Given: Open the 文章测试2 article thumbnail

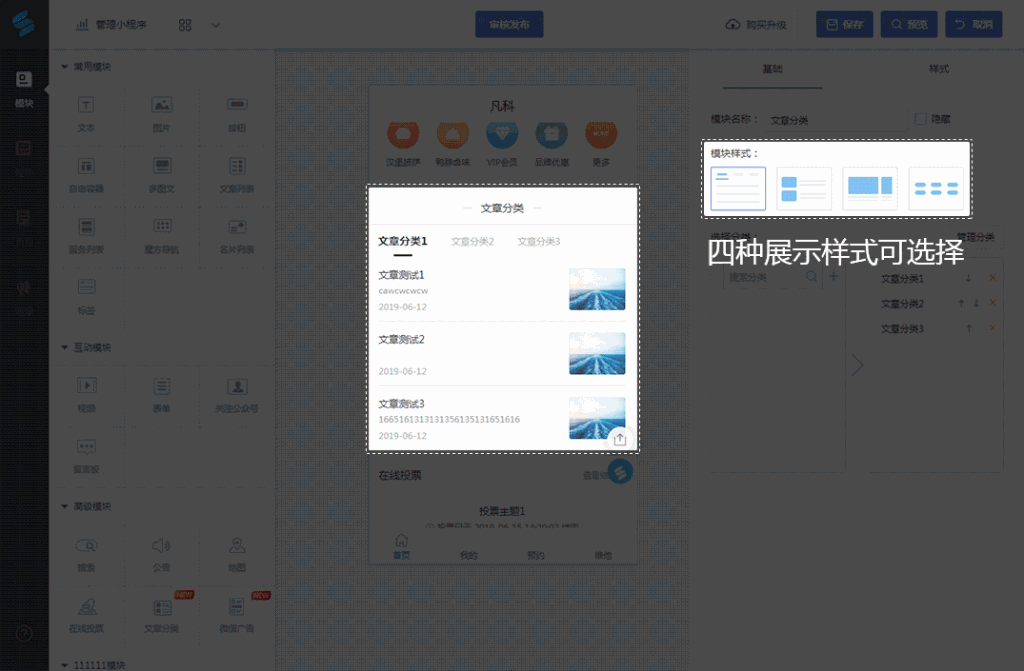Looking at the screenshot, I should [597, 353].
